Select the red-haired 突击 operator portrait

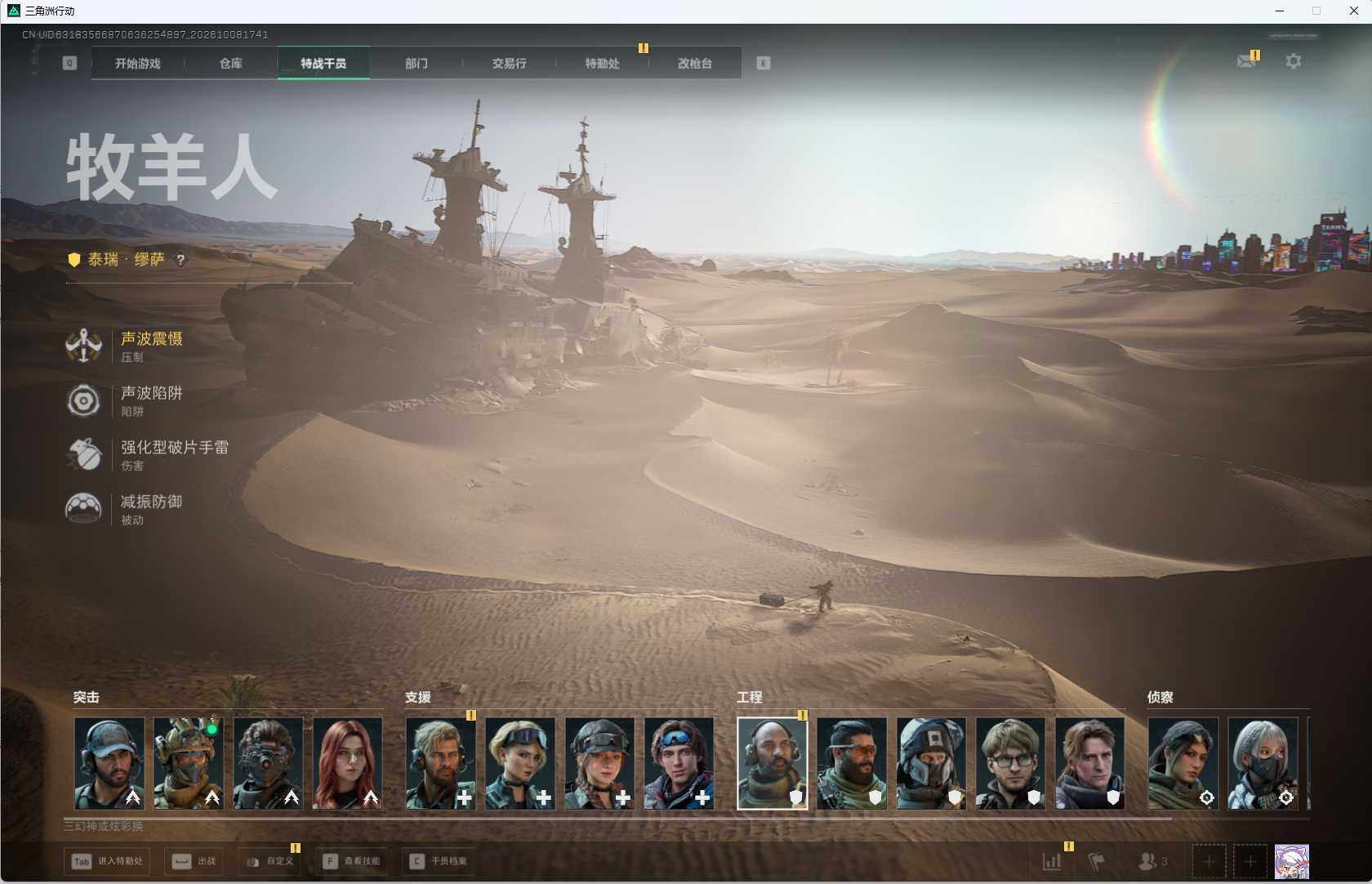click(x=347, y=764)
